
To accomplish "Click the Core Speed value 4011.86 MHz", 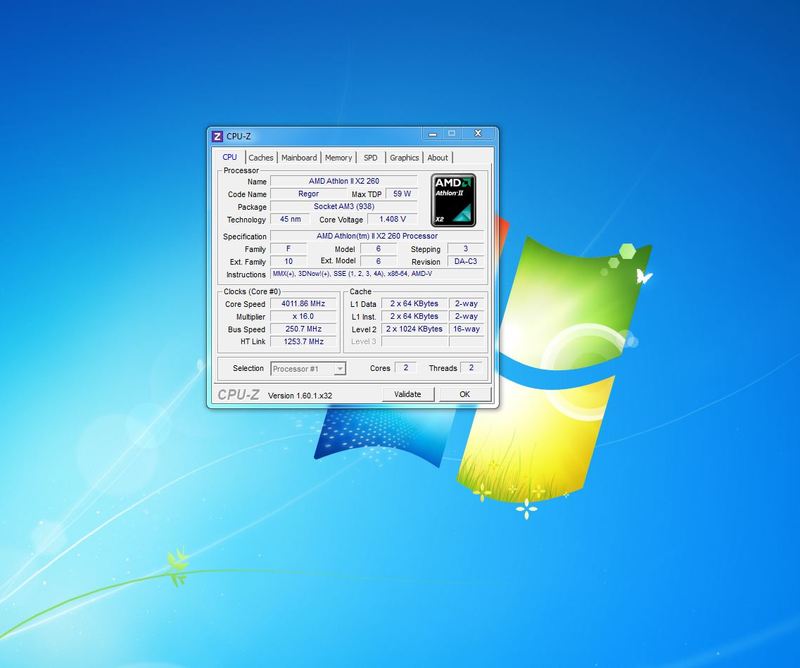I will coord(303,304).
